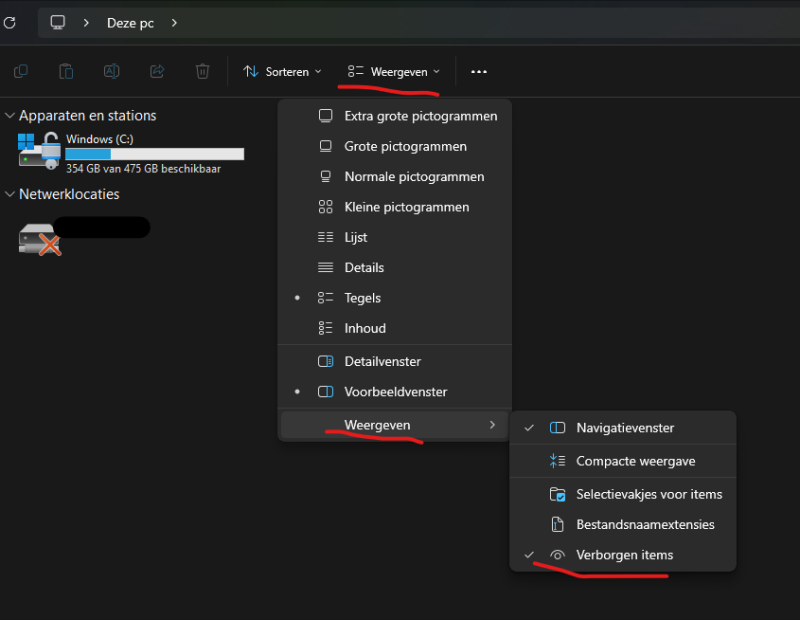Screen dimensions: 800x620
Task: Click the Share icon in toolbar
Action: pyautogui.click(x=157, y=71)
